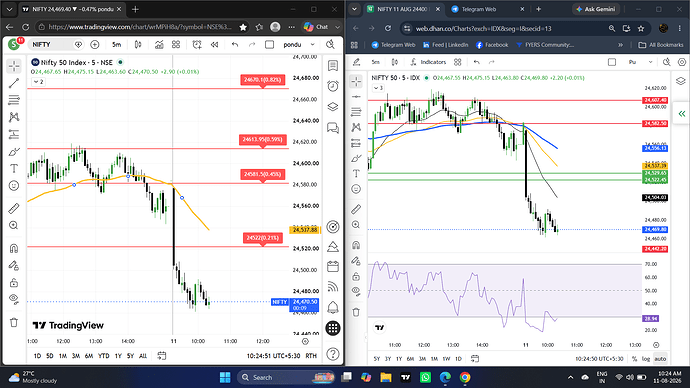Change the 5m interval in Dhan chart toolbar
Viewport: 690px width, 388px height.
coord(375,62)
